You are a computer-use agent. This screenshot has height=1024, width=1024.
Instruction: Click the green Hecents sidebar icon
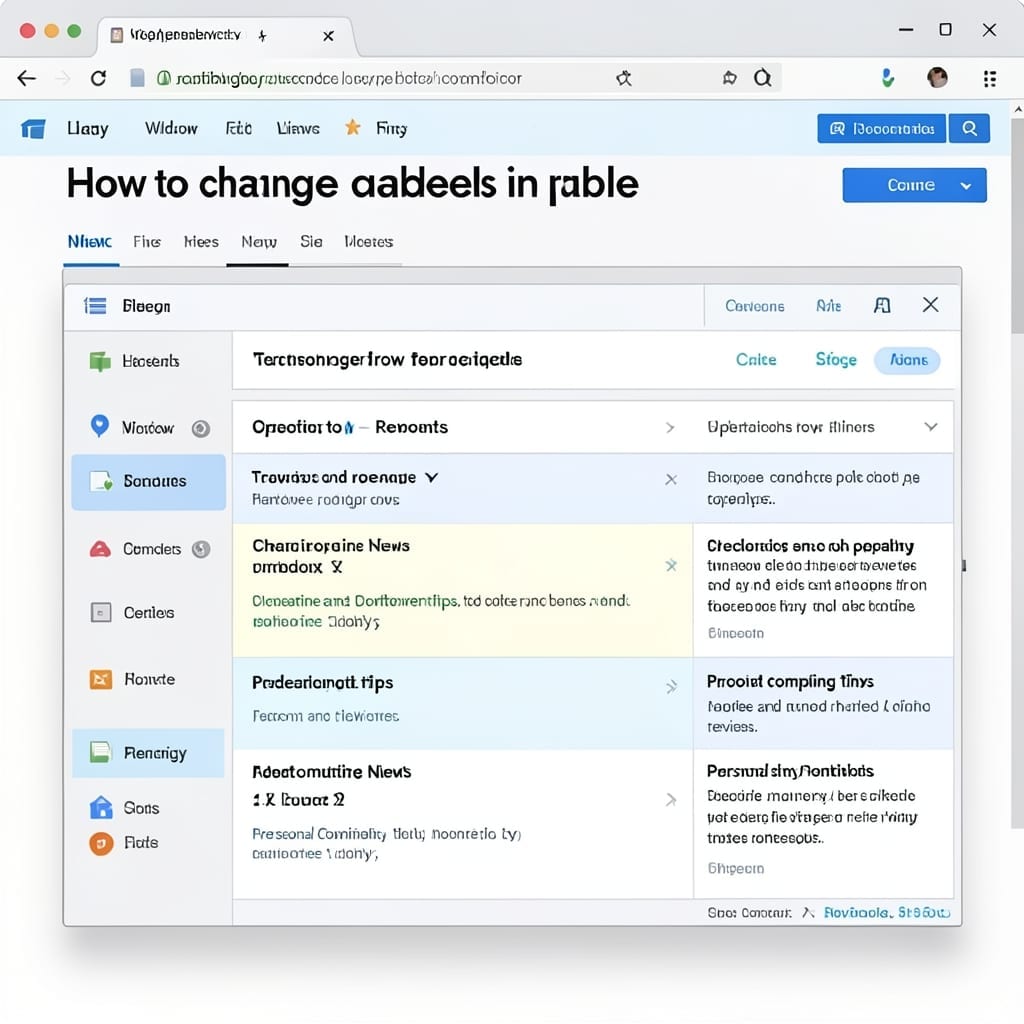pyautogui.click(x=100, y=360)
